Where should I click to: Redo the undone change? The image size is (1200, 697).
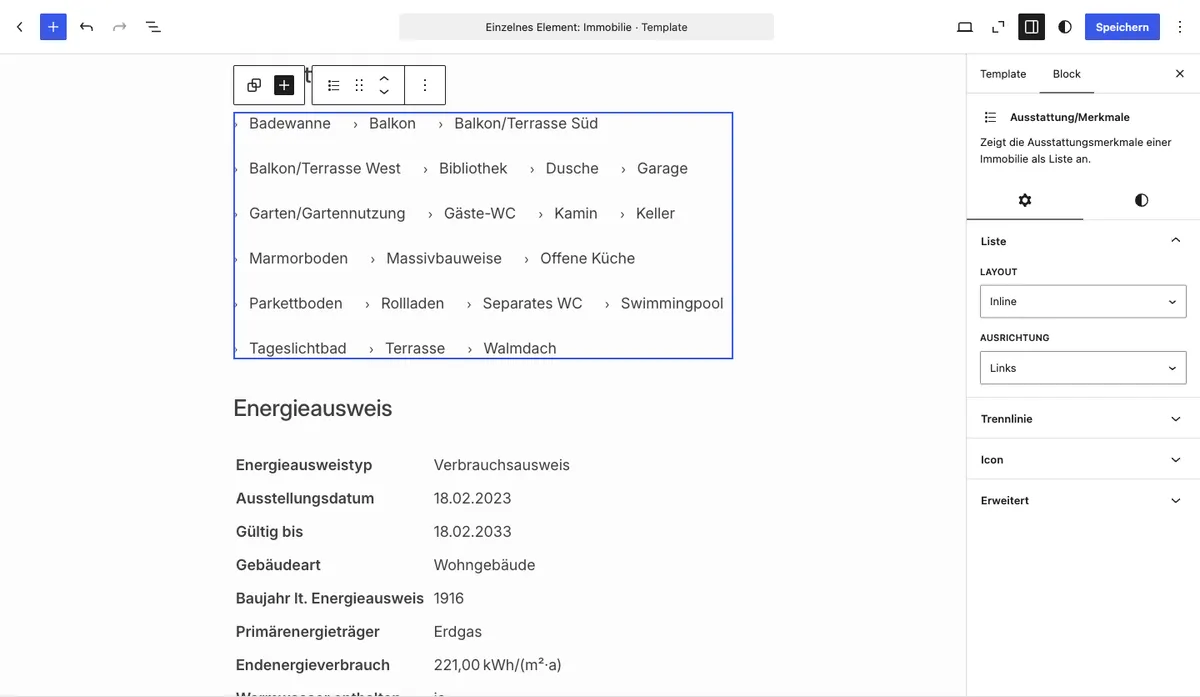119,27
